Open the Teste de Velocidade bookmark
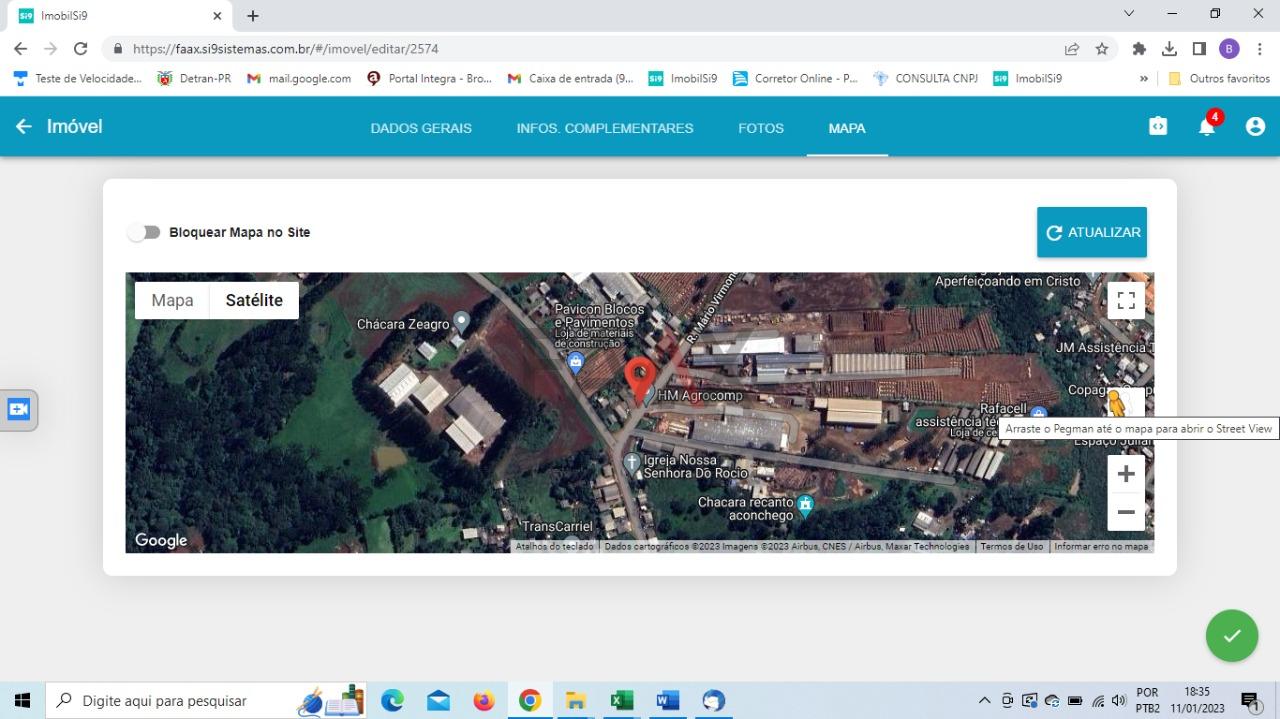Viewport: 1280px width, 719px height. [x=78, y=78]
